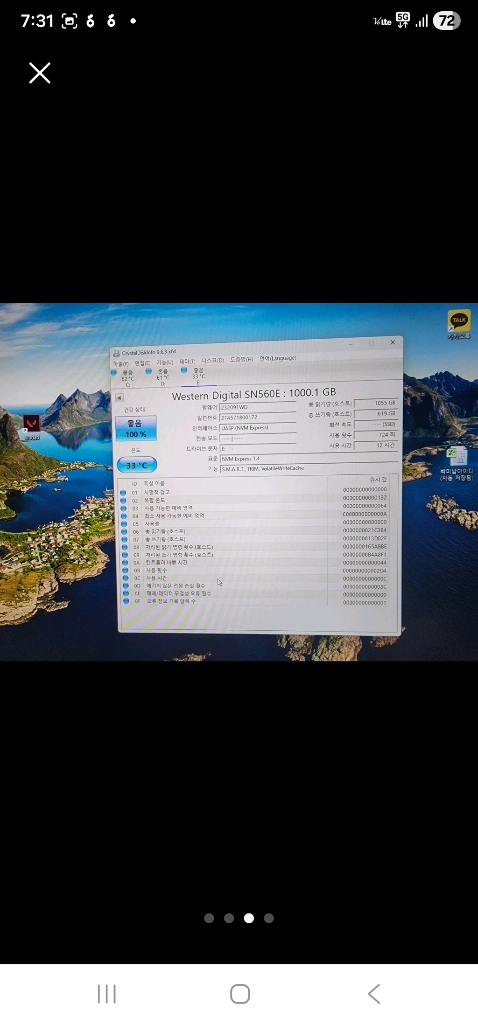Click raw value ending 21C384
This screenshot has width=478, height=1024.
point(364,529)
